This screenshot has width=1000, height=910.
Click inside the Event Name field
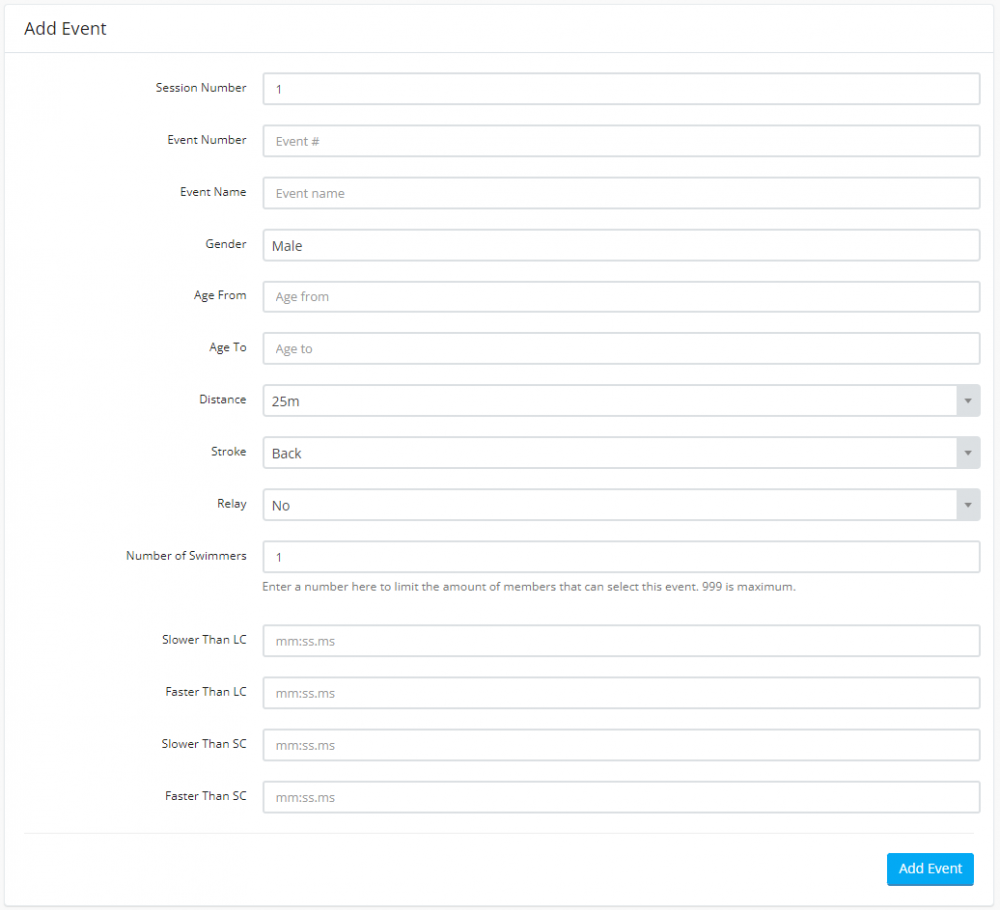pyautogui.click(x=620, y=192)
